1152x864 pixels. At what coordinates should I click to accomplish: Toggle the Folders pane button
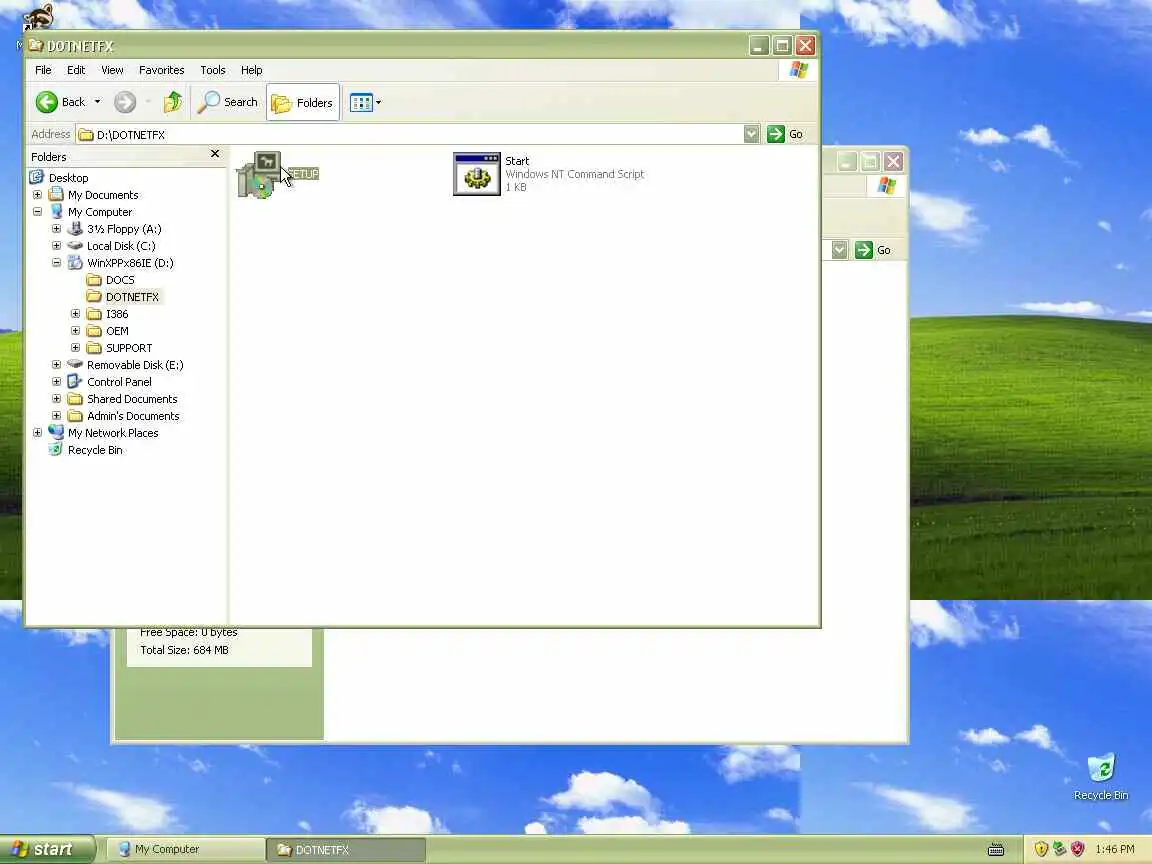point(303,102)
